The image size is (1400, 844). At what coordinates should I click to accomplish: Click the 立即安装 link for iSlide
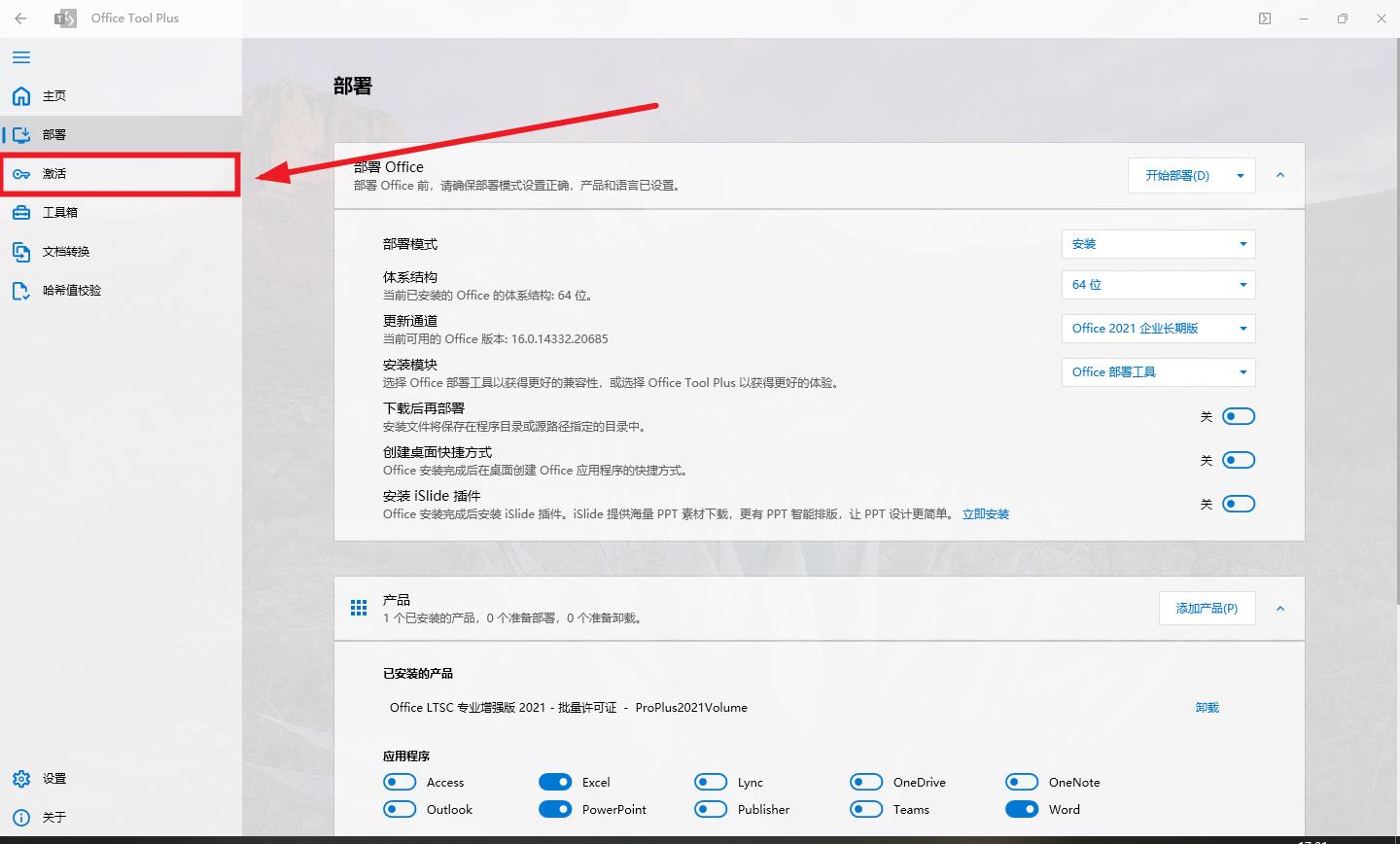pyautogui.click(x=985, y=513)
